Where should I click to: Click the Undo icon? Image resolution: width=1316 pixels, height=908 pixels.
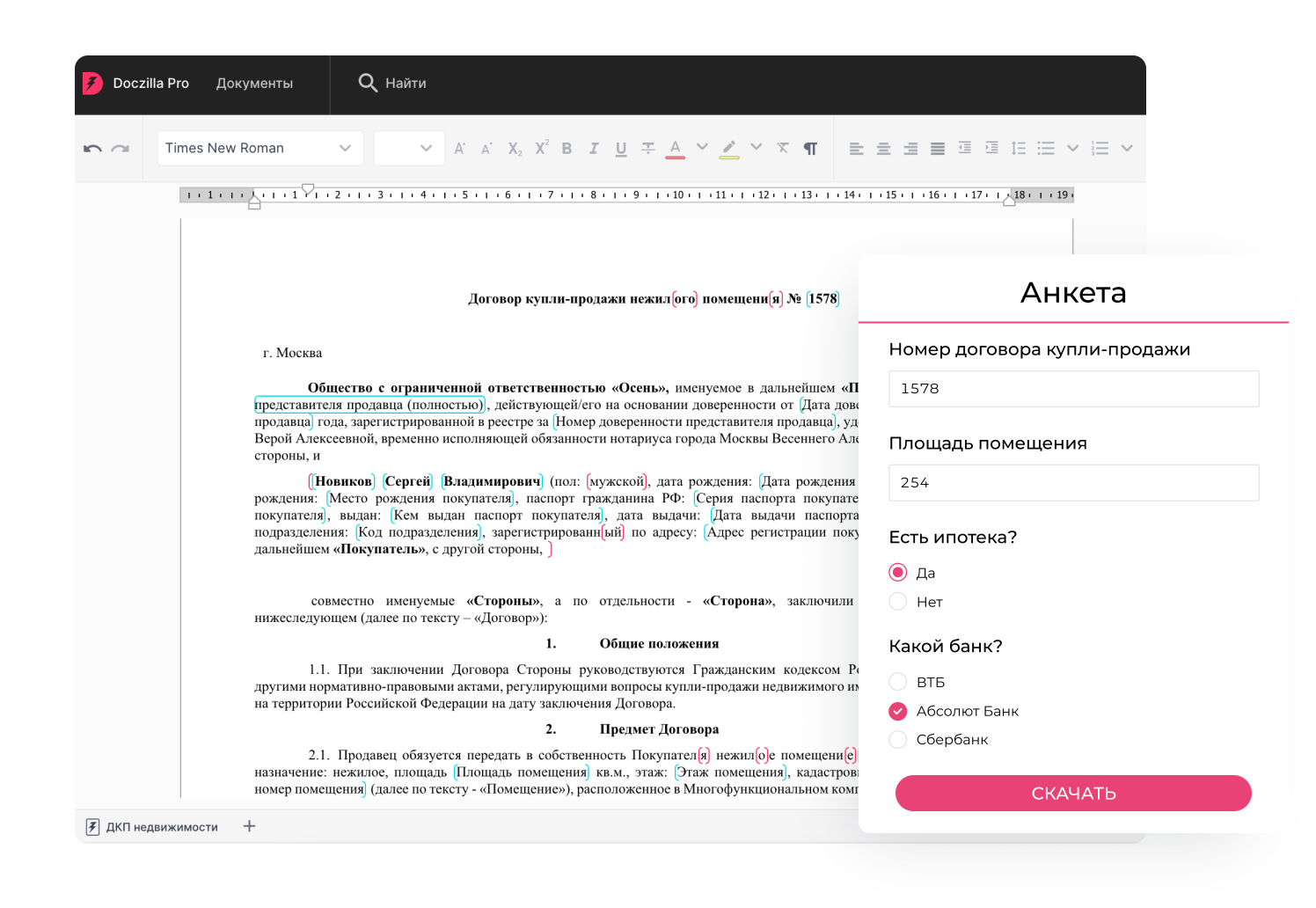click(92, 148)
